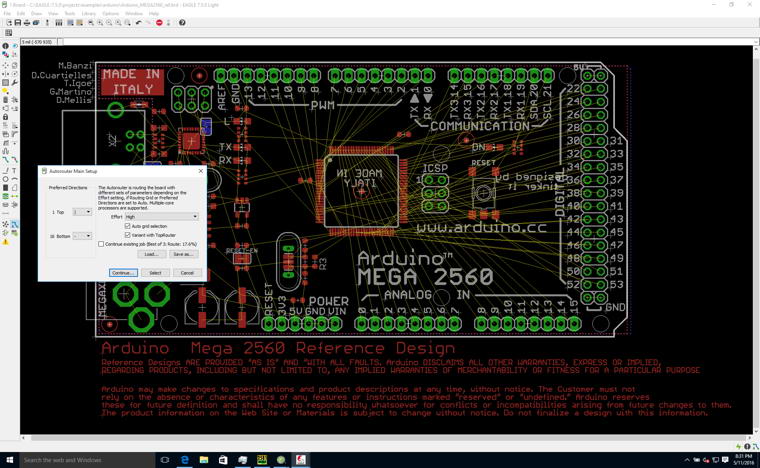
Task: Select the Info tool
Action: (5, 46)
